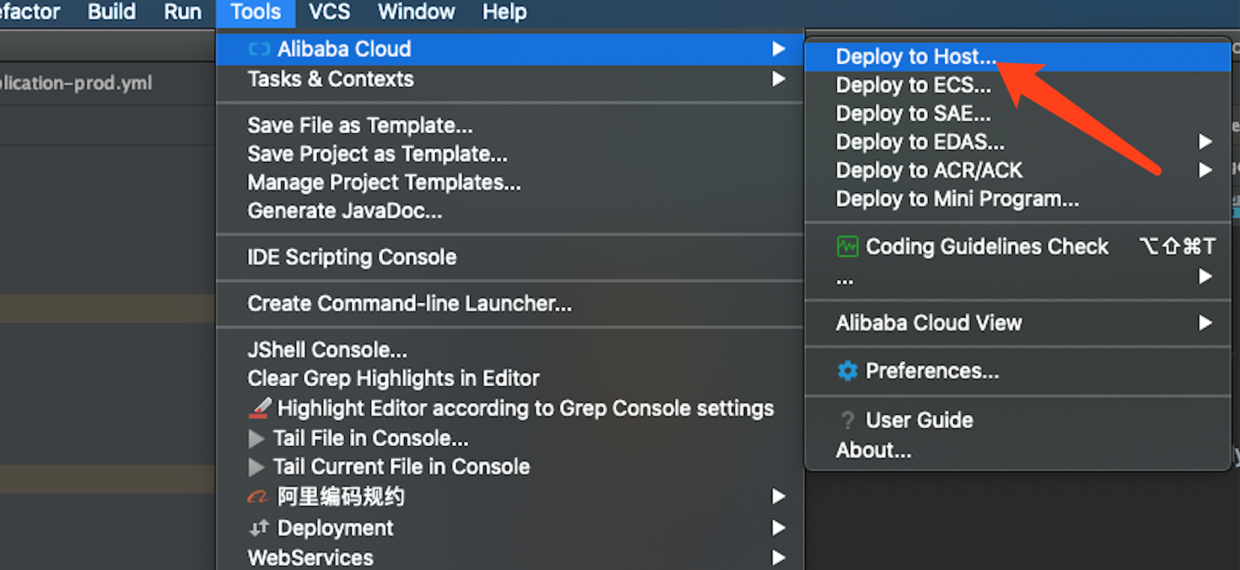Image resolution: width=1240 pixels, height=570 pixels.
Task: Click the Deployment arrows icon
Action: tap(259, 528)
